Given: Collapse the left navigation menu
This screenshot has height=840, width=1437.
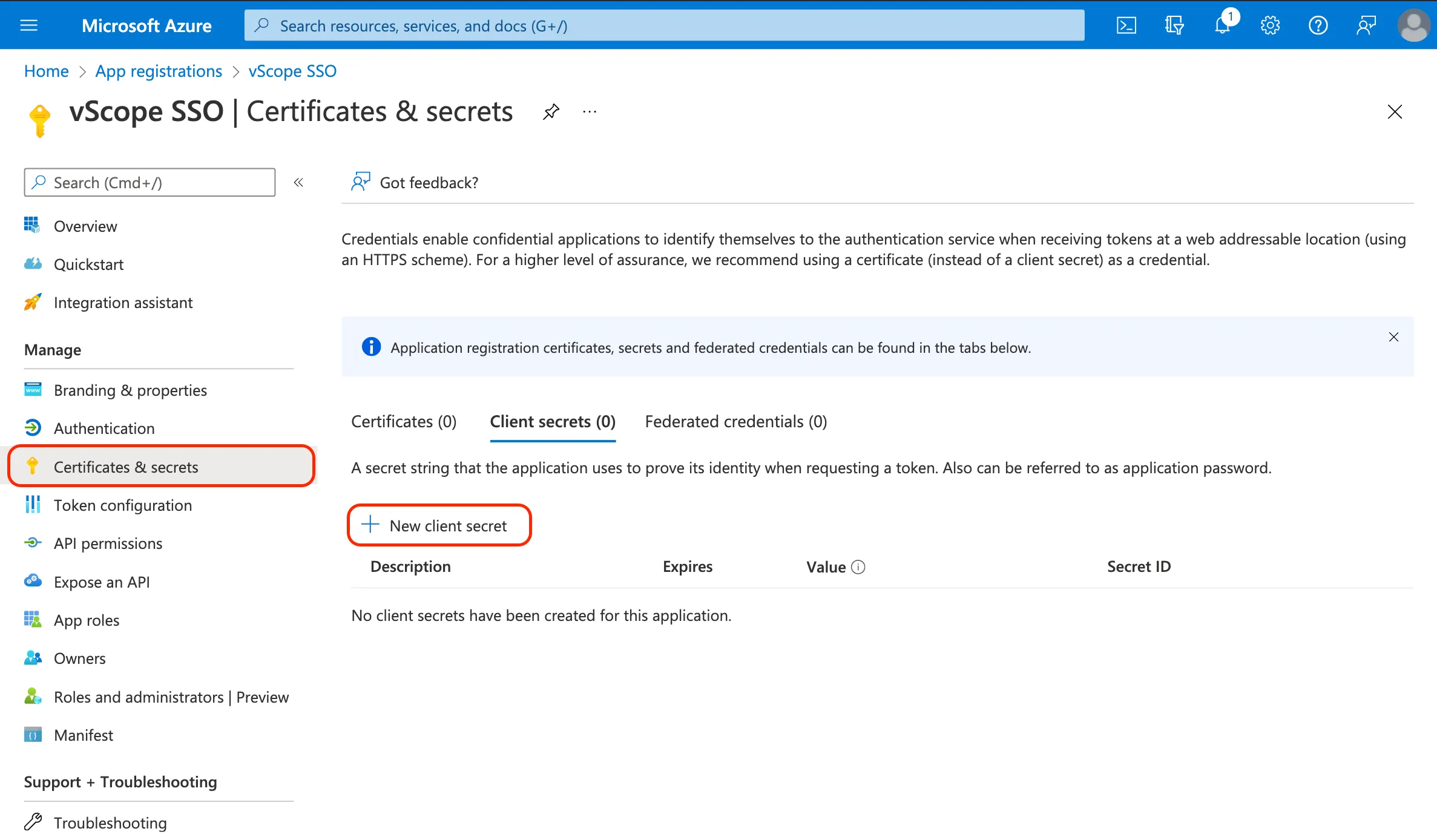Looking at the screenshot, I should [x=298, y=182].
